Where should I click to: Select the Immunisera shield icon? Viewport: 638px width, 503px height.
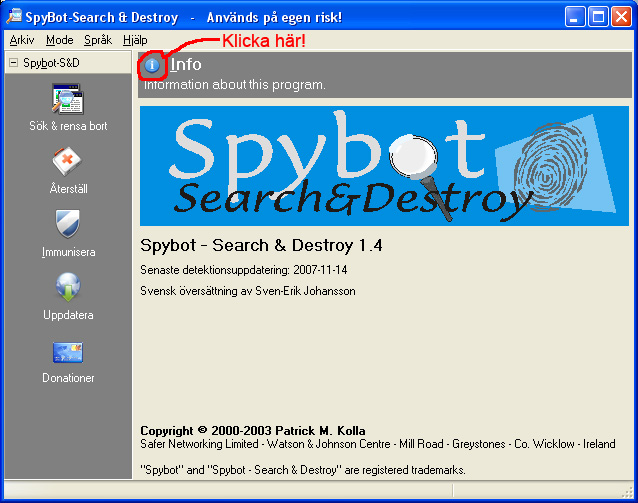[x=68, y=224]
